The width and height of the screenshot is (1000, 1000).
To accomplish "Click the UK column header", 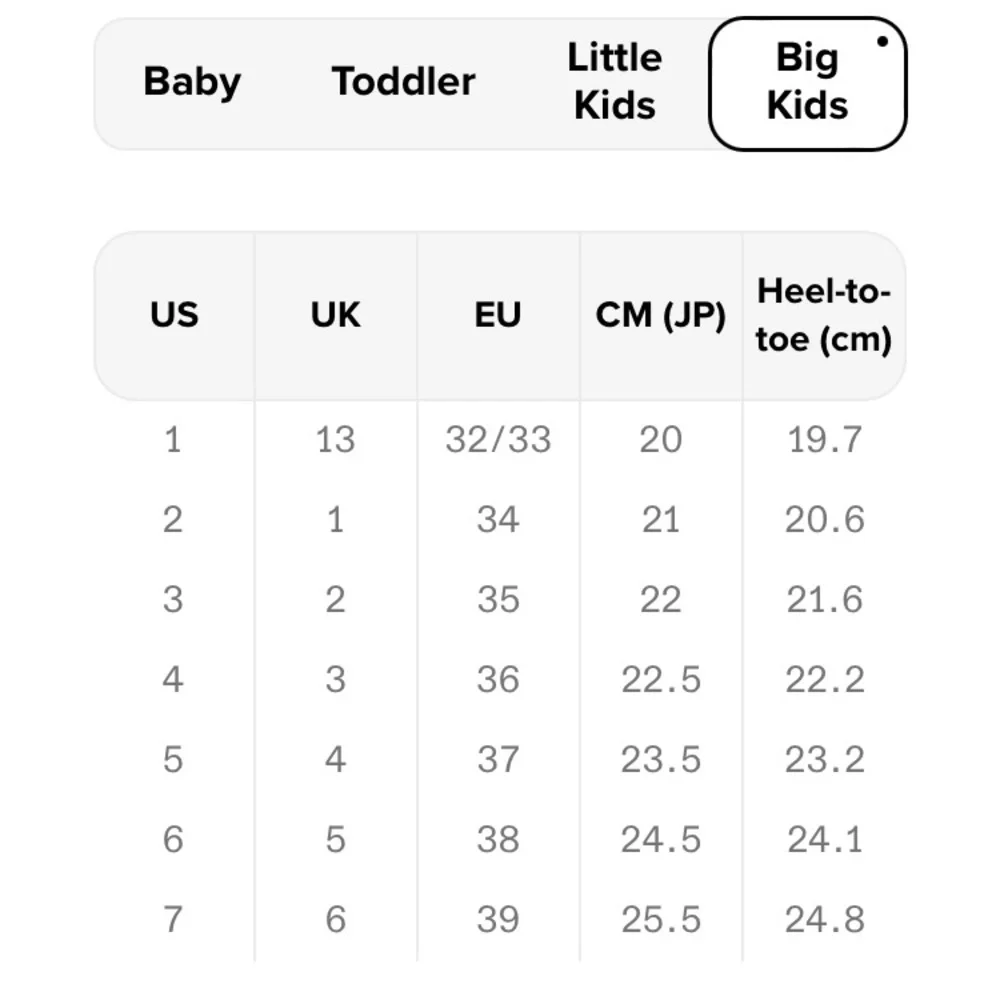I will pyautogui.click(x=335, y=315).
